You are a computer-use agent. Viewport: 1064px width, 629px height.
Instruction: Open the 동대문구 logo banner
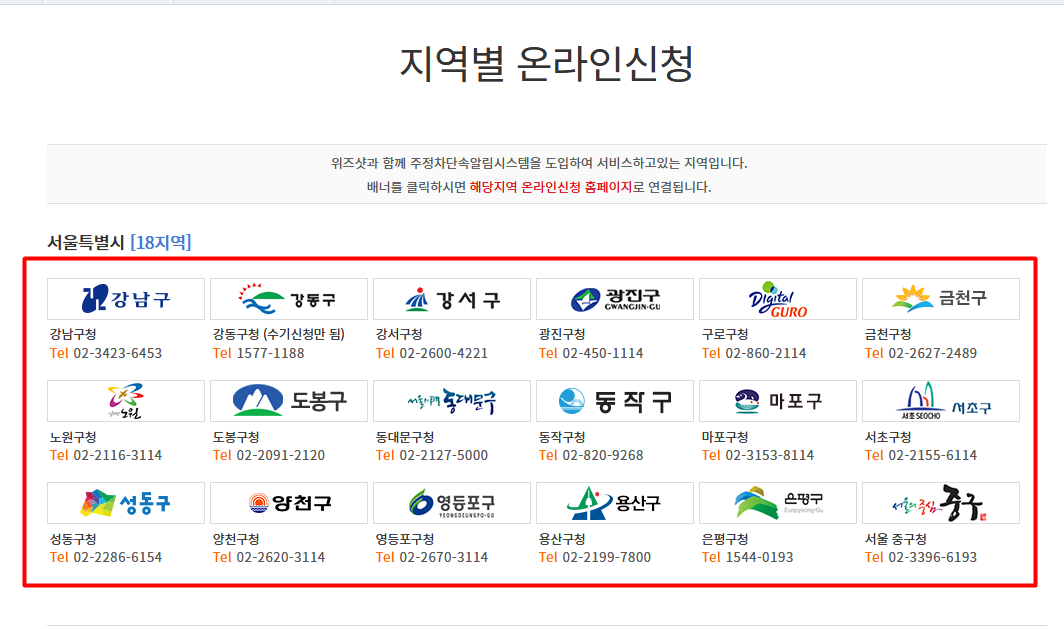click(x=451, y=401)
